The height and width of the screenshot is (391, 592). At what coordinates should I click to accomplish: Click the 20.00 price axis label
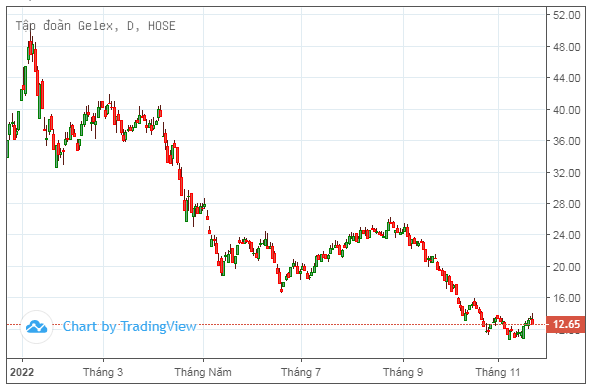click(566, 267)
